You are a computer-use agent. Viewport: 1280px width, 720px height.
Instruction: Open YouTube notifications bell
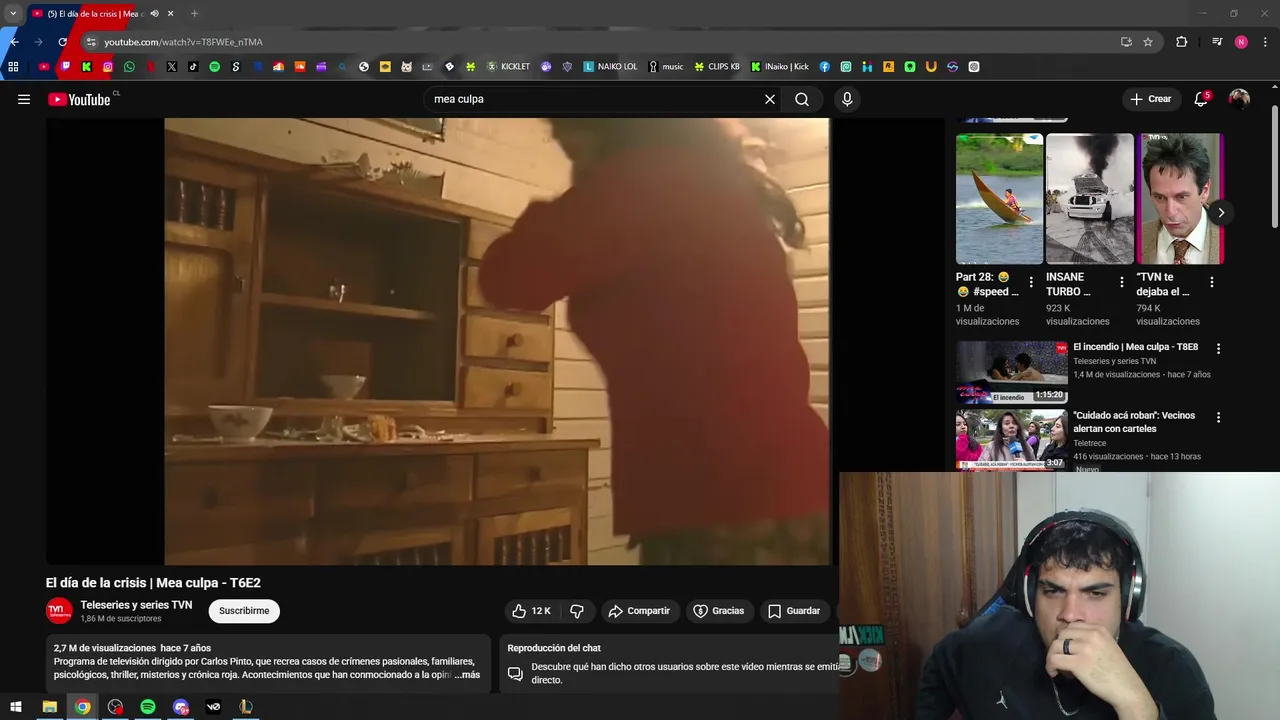point(1201,99)
